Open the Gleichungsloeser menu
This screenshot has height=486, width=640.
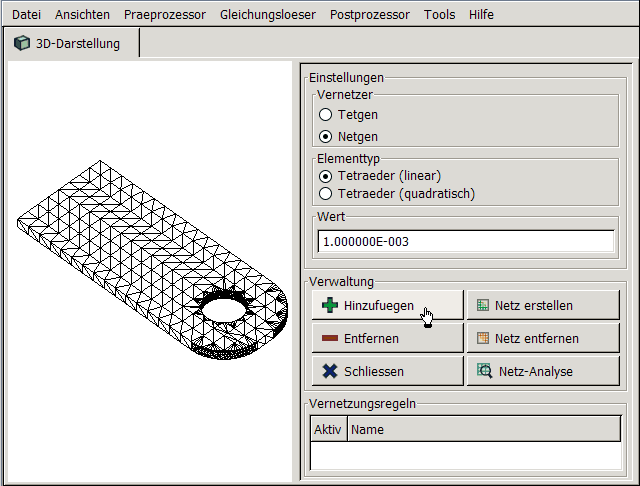coord(267,15)
